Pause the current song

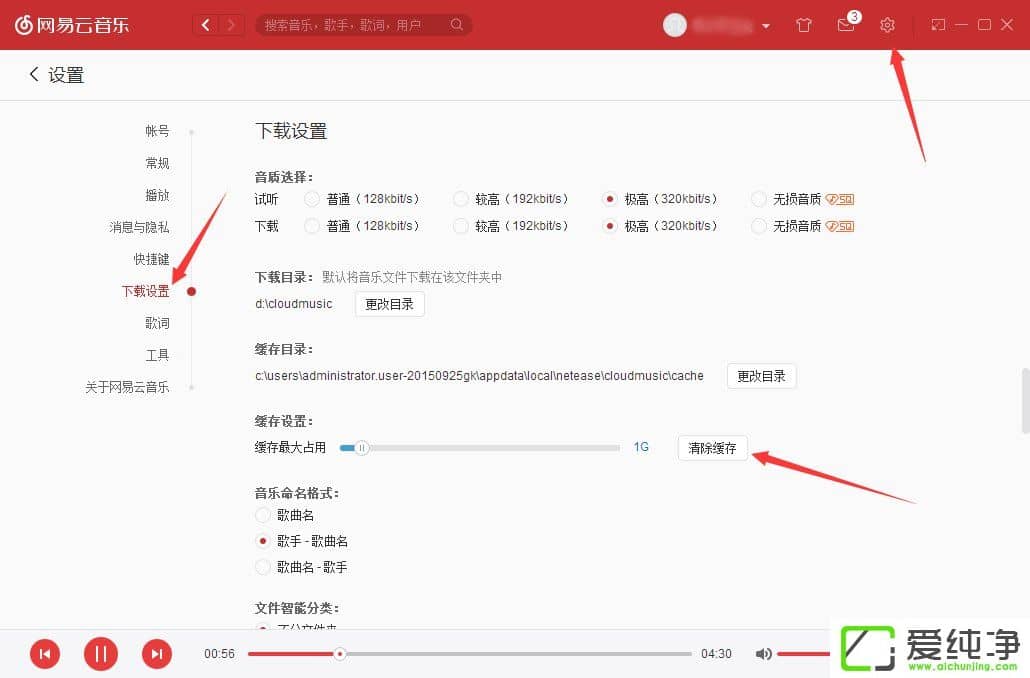pyautogui.click(x=100, y=653)
